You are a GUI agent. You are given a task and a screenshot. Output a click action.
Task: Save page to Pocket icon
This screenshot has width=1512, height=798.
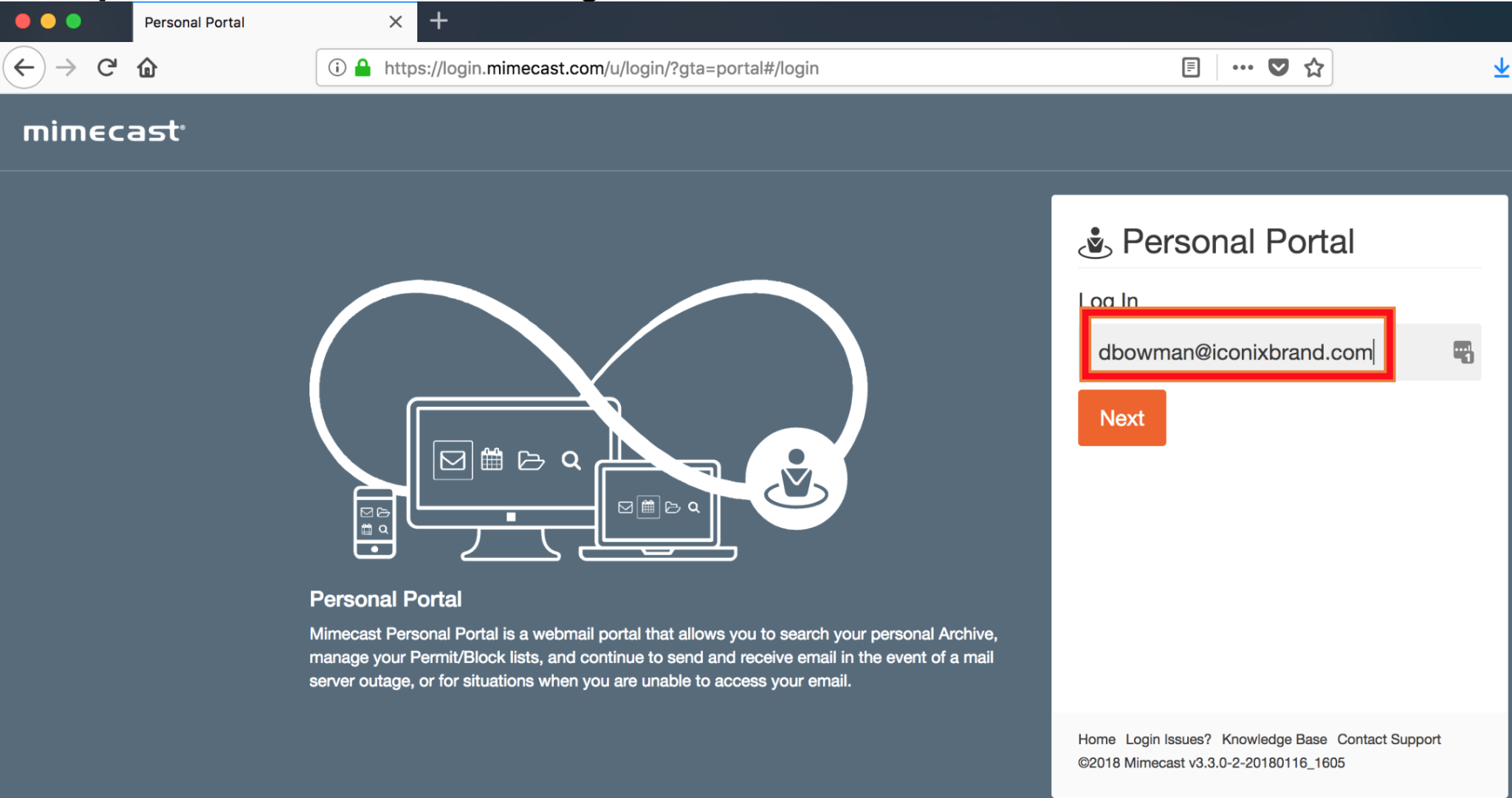click(x=1278, y=68)
